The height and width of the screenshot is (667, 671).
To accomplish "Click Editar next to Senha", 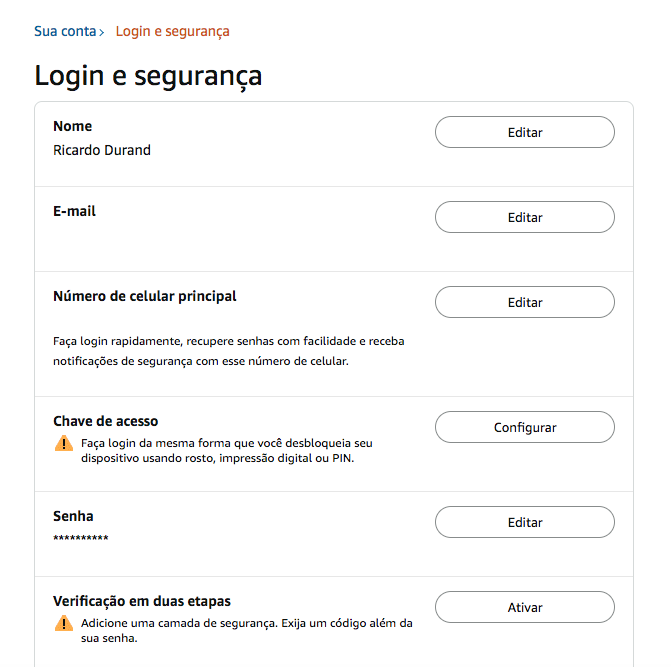I will (525, 522).
